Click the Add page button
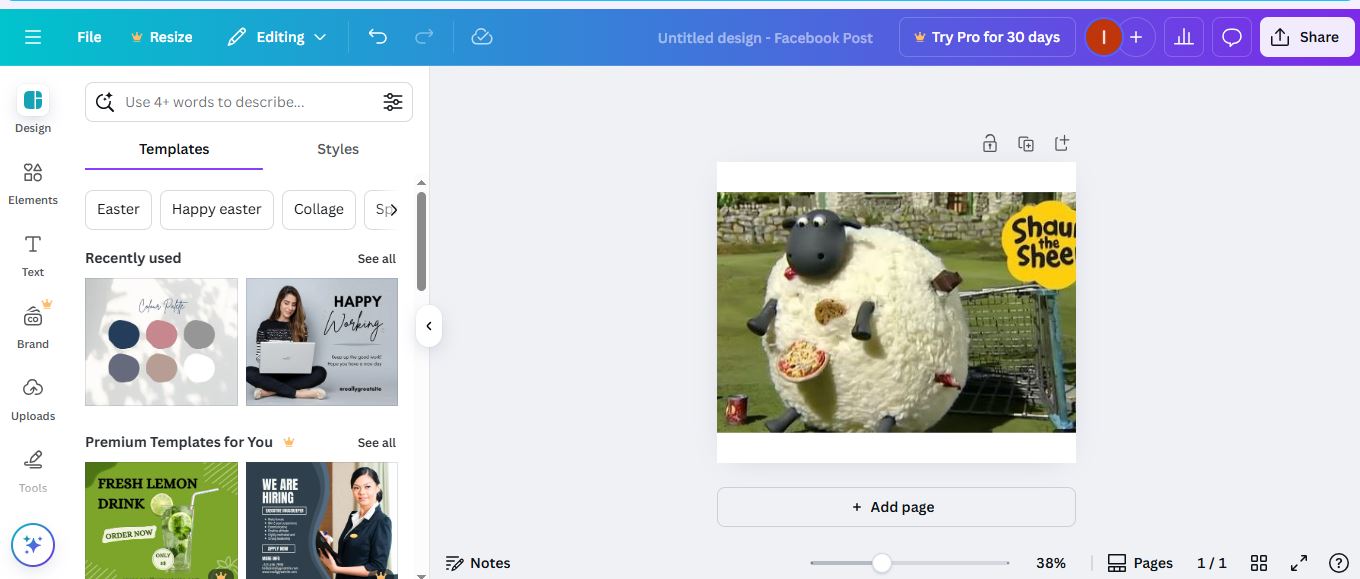 click(x=896, y=507)
